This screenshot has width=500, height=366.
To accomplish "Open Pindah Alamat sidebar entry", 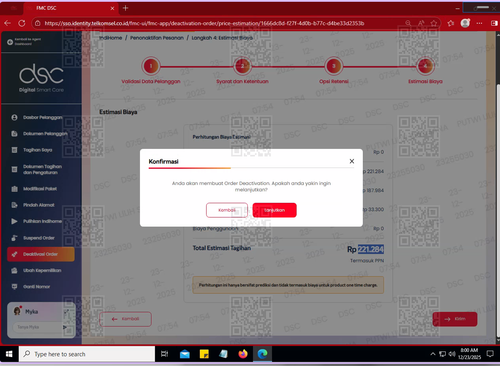I will click(x=39, y=205).
